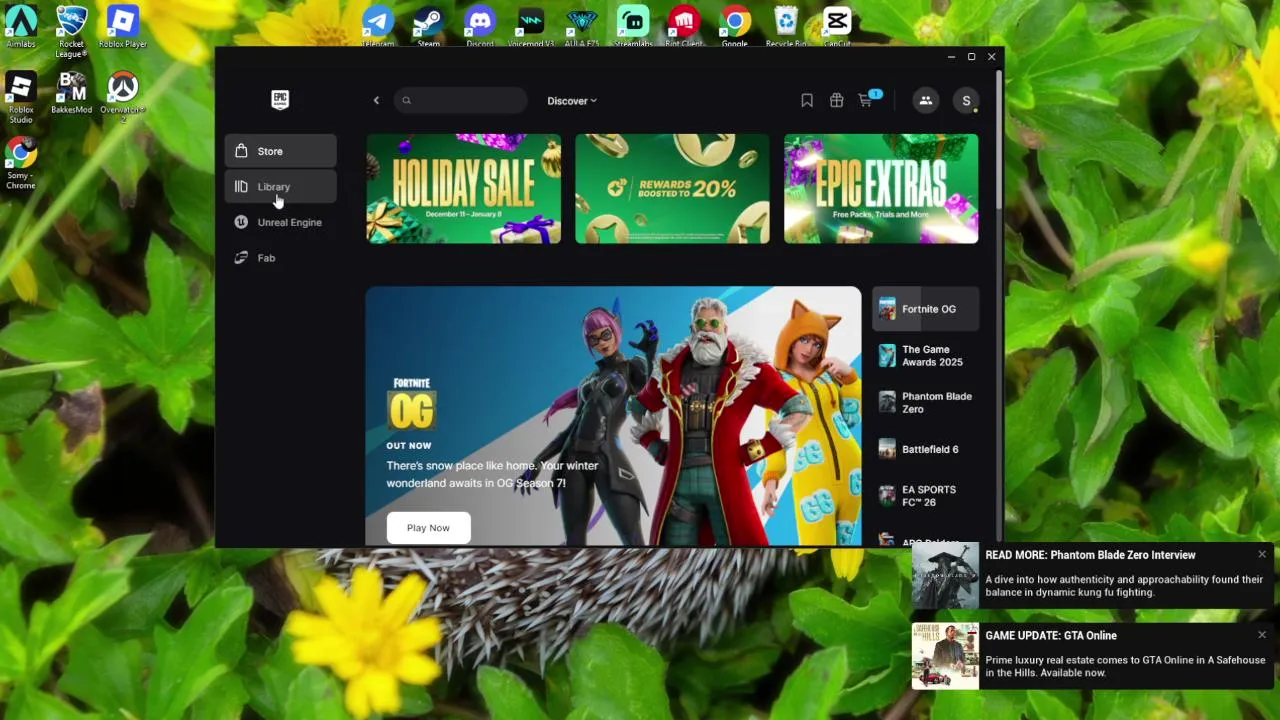Open Roblox Player desktop icon
This screenshot has height=720, width=1280.
click(x=122, y=26)
